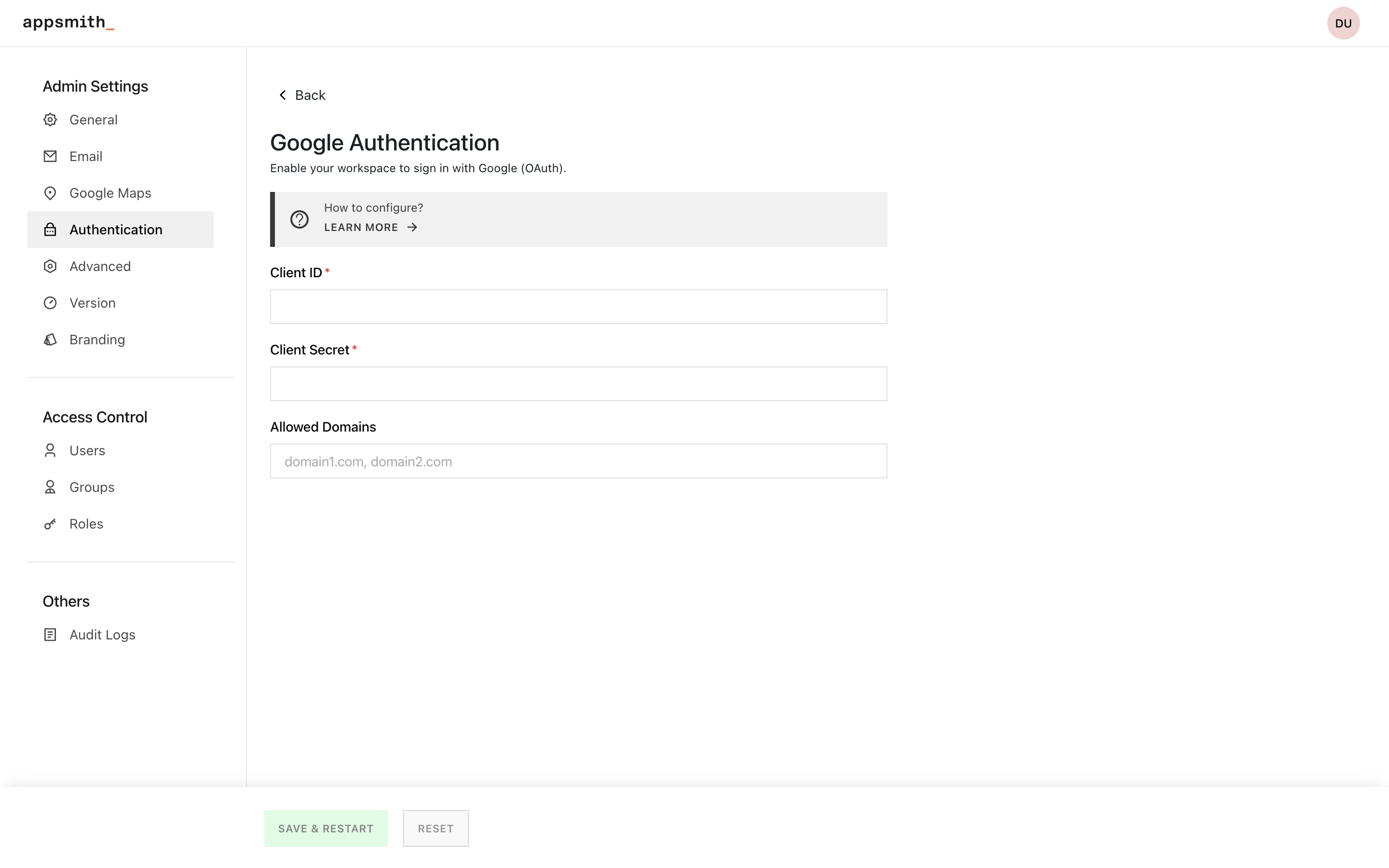Open the DU user profile avatar
This screenshot has width=1389, height=868.
click(1343, 23)
